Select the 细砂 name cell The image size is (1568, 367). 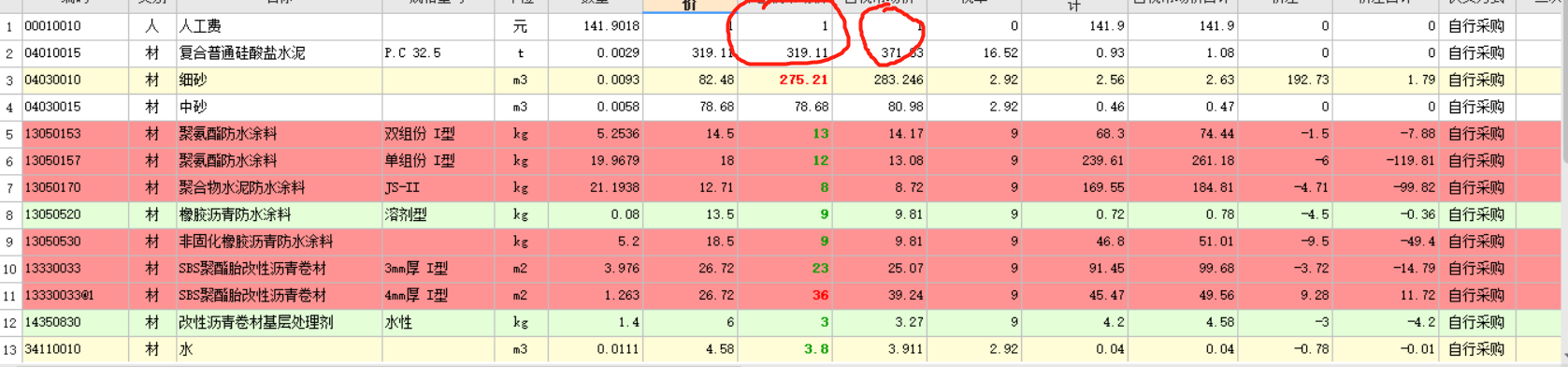pos(279,81)
